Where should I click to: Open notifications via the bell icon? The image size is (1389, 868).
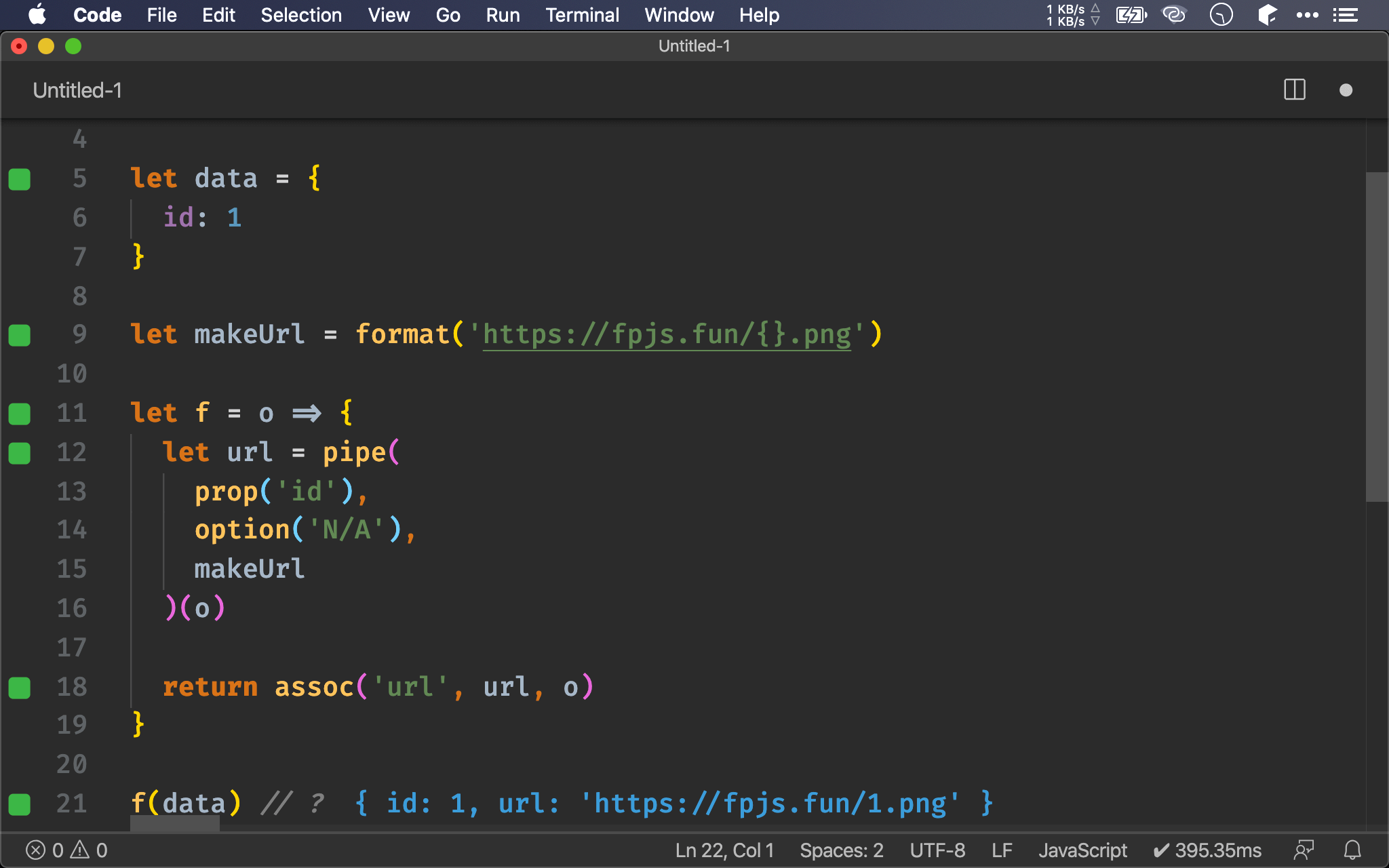point(1352,850)
